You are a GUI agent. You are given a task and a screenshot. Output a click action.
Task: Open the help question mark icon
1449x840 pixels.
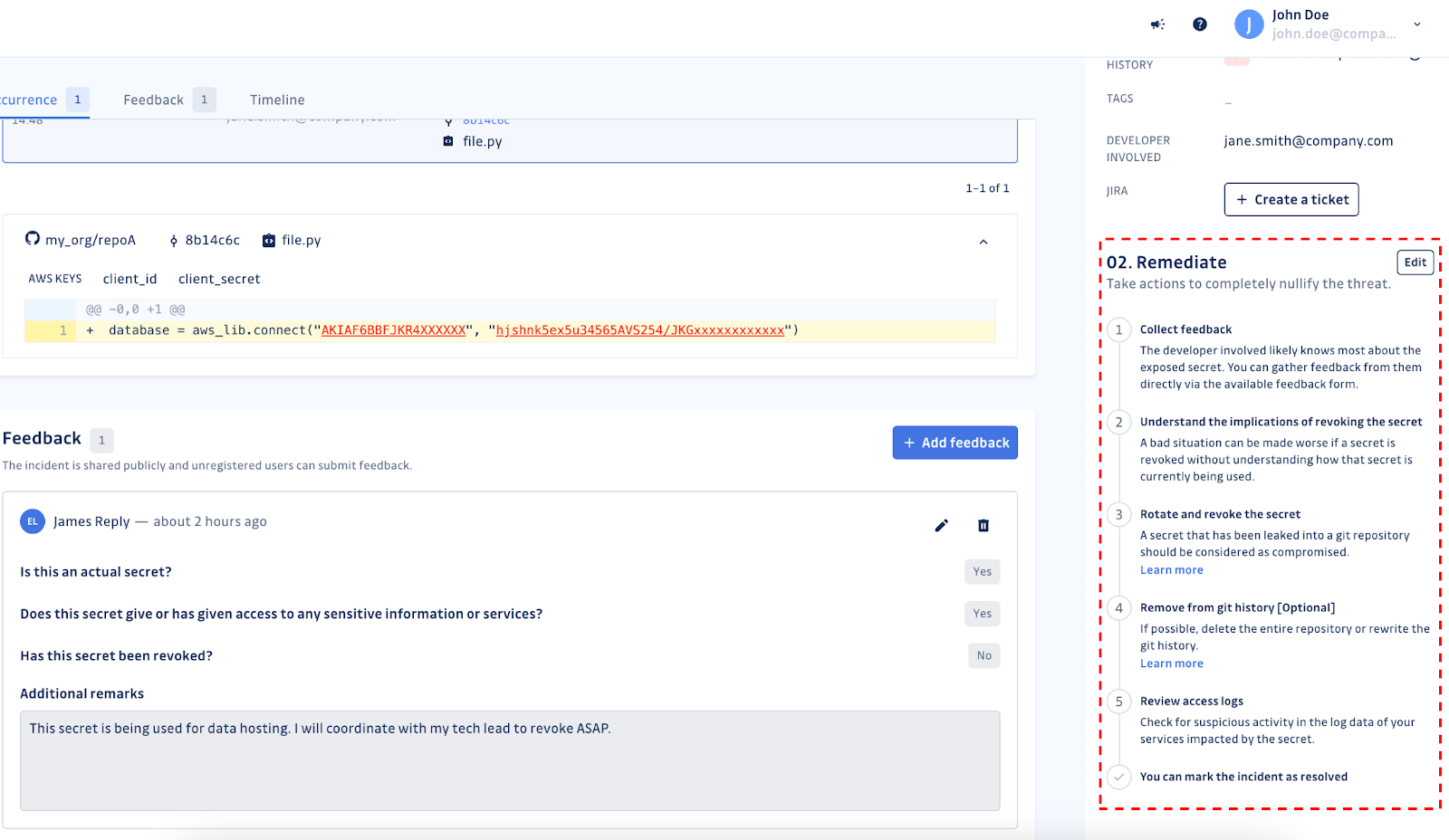coord(1199,24)
